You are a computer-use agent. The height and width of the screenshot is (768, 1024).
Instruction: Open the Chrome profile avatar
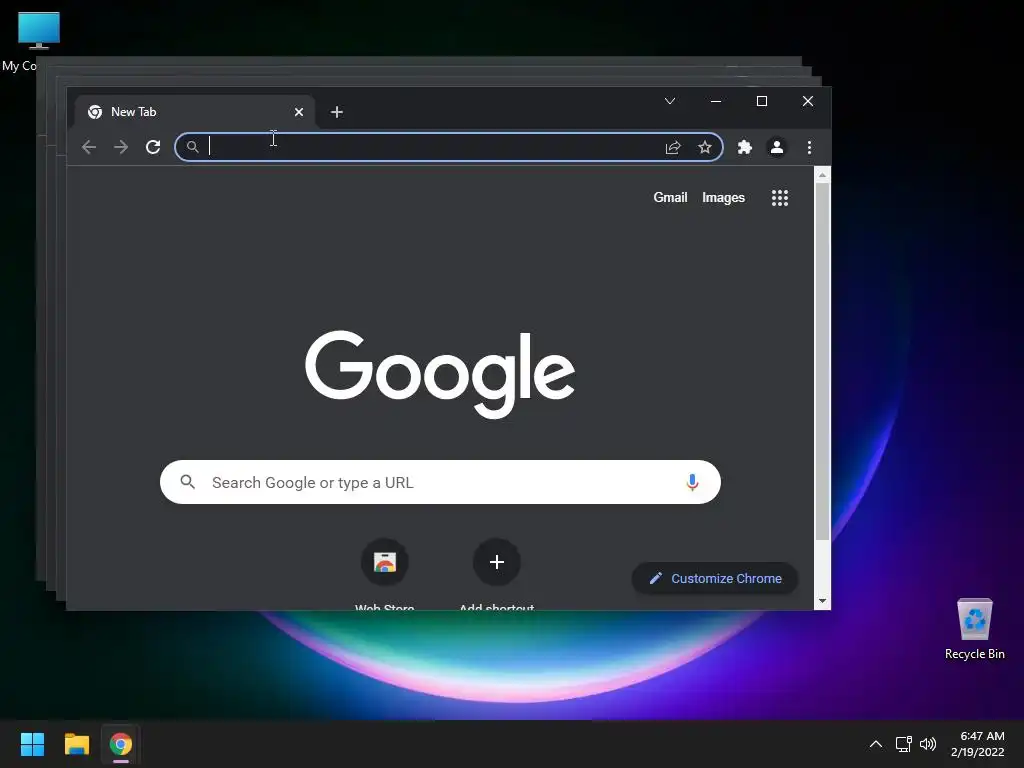[x=776, y=147]
